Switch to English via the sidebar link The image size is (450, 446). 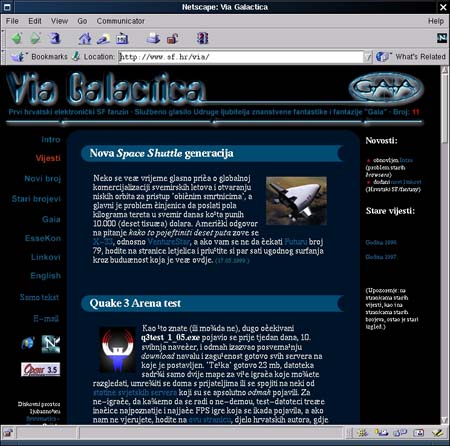click(45, 276)
